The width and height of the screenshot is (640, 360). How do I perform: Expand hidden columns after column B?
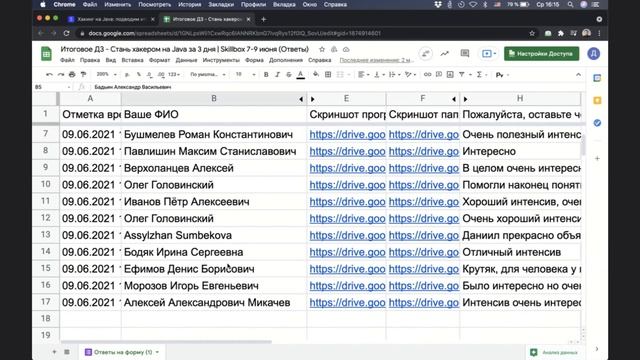click(x=301, y=99)
